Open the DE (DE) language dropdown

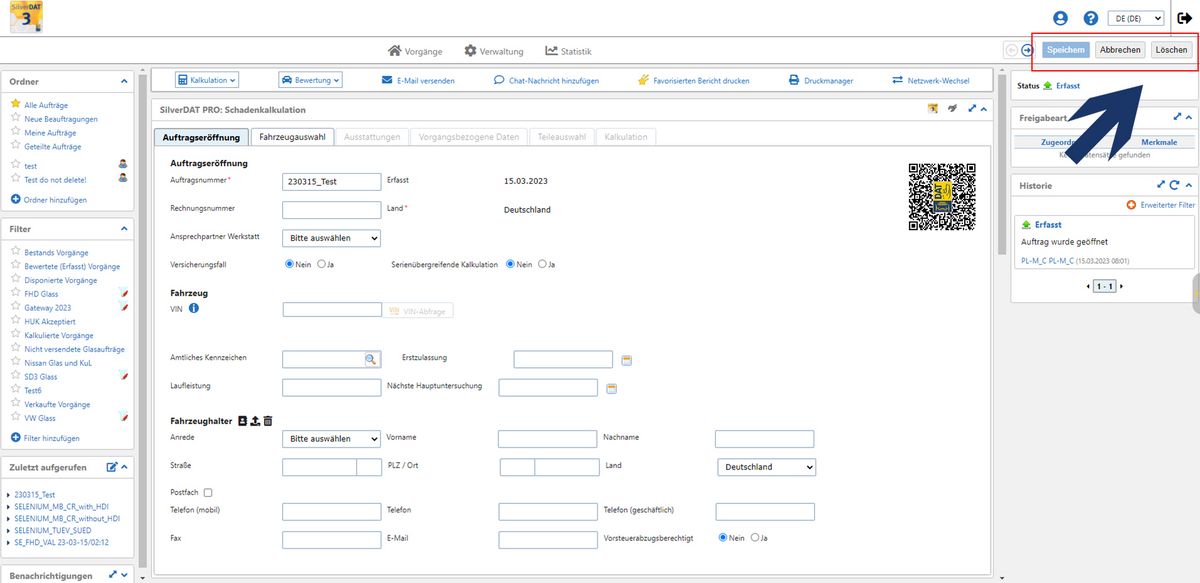1137,18
